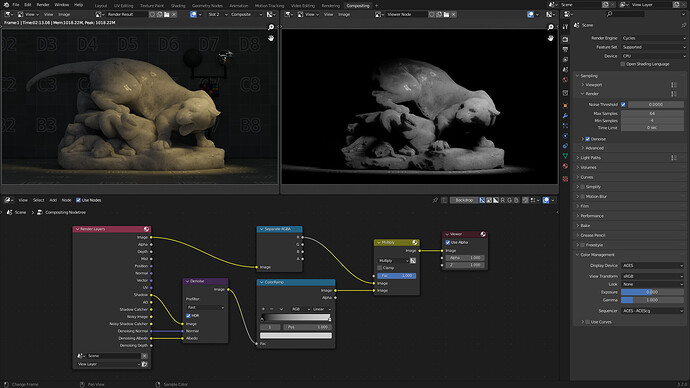Click the Max Samples field
690x388 pixels.
click(x=653, y=113)
